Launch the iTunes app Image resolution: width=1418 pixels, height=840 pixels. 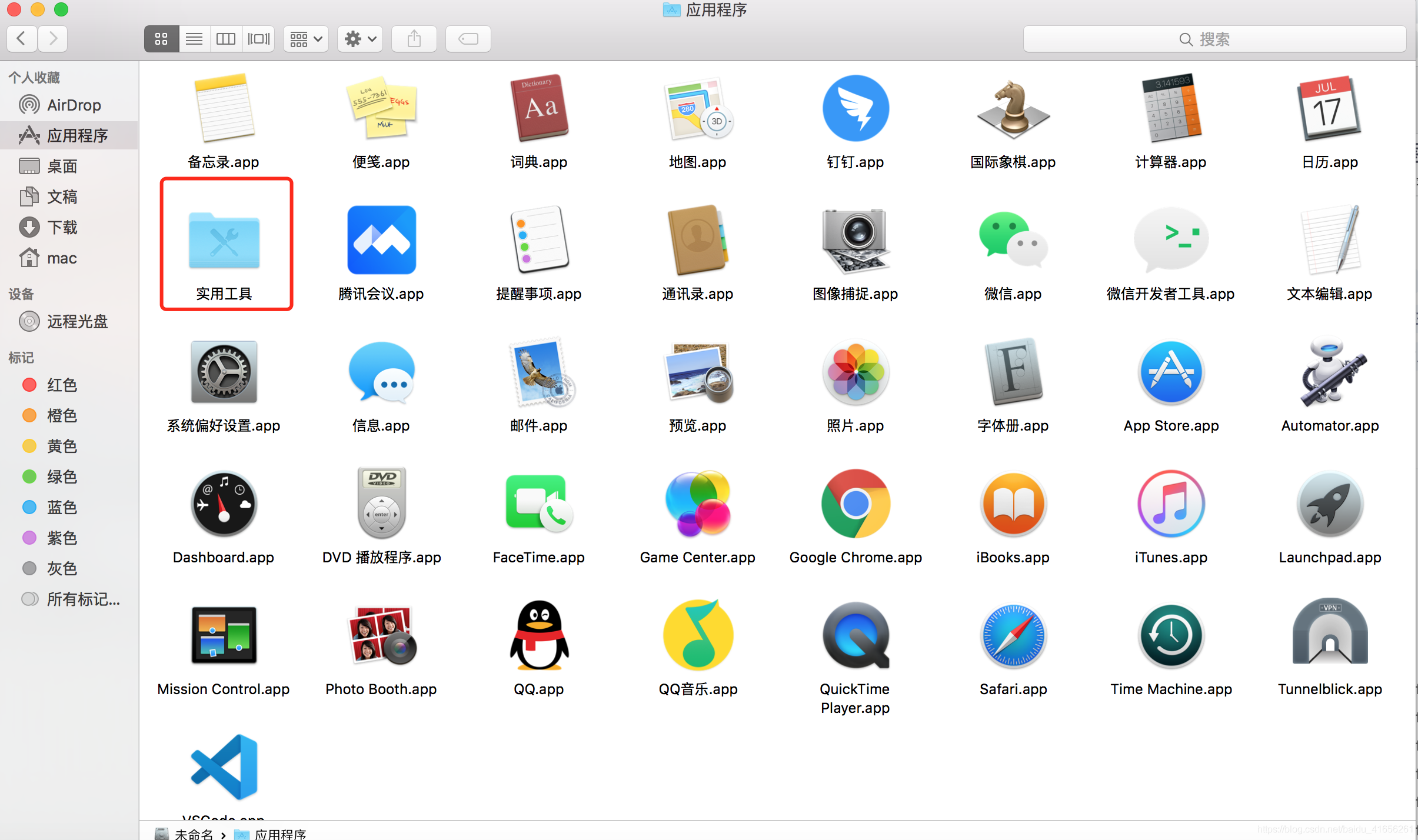pos(1171,504)
